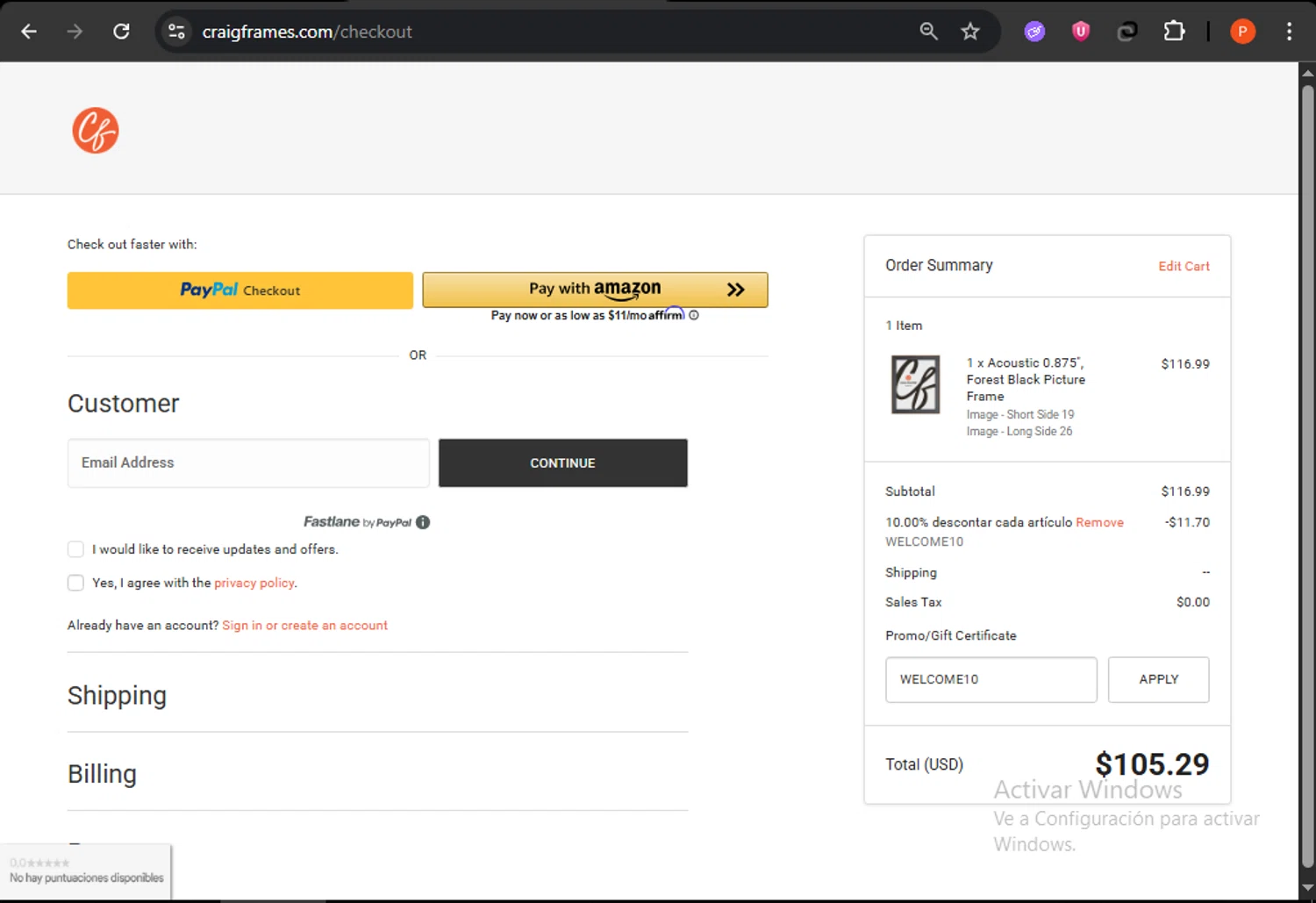The image size is (1316, 903).
Task: Click the Order Summary heading
Action: (939, 265)
